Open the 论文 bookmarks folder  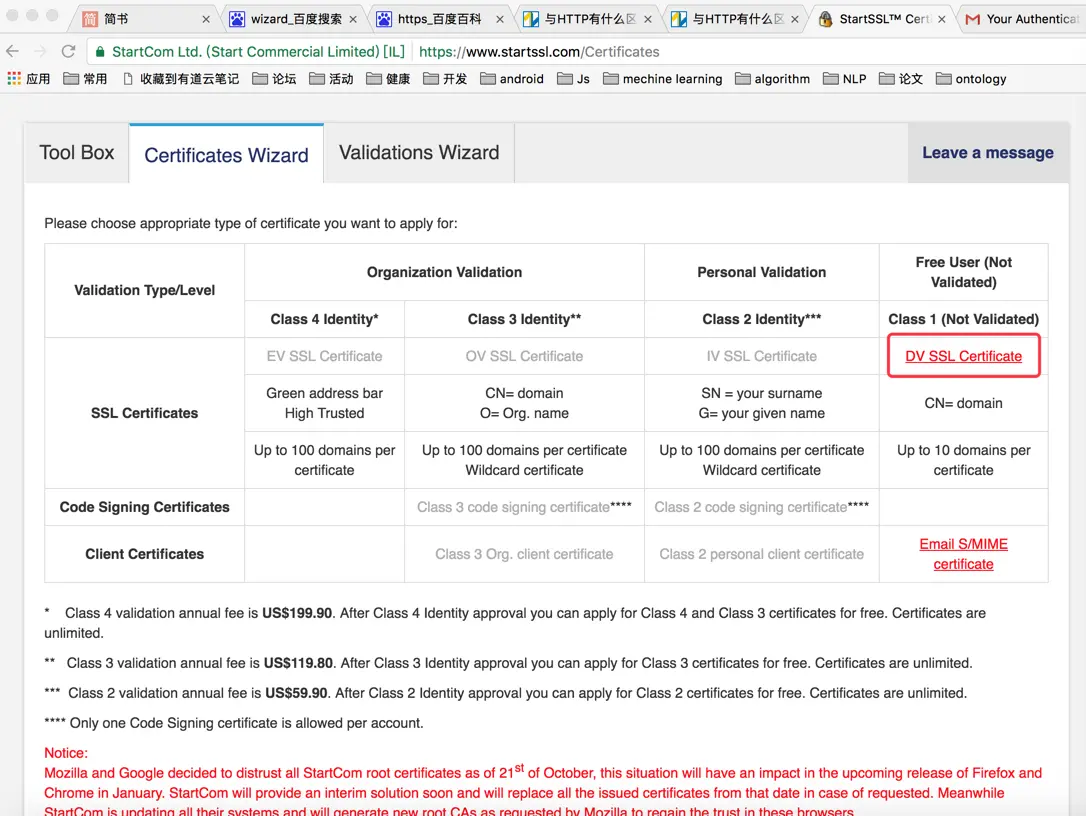[x=900, y=79]
